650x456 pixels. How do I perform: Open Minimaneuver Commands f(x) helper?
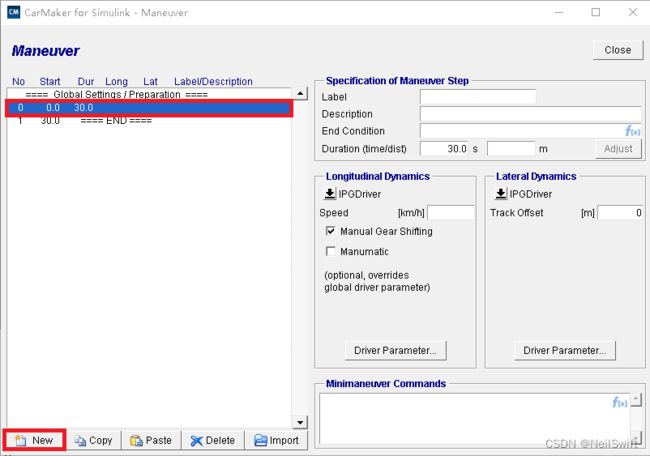[620, 402]
